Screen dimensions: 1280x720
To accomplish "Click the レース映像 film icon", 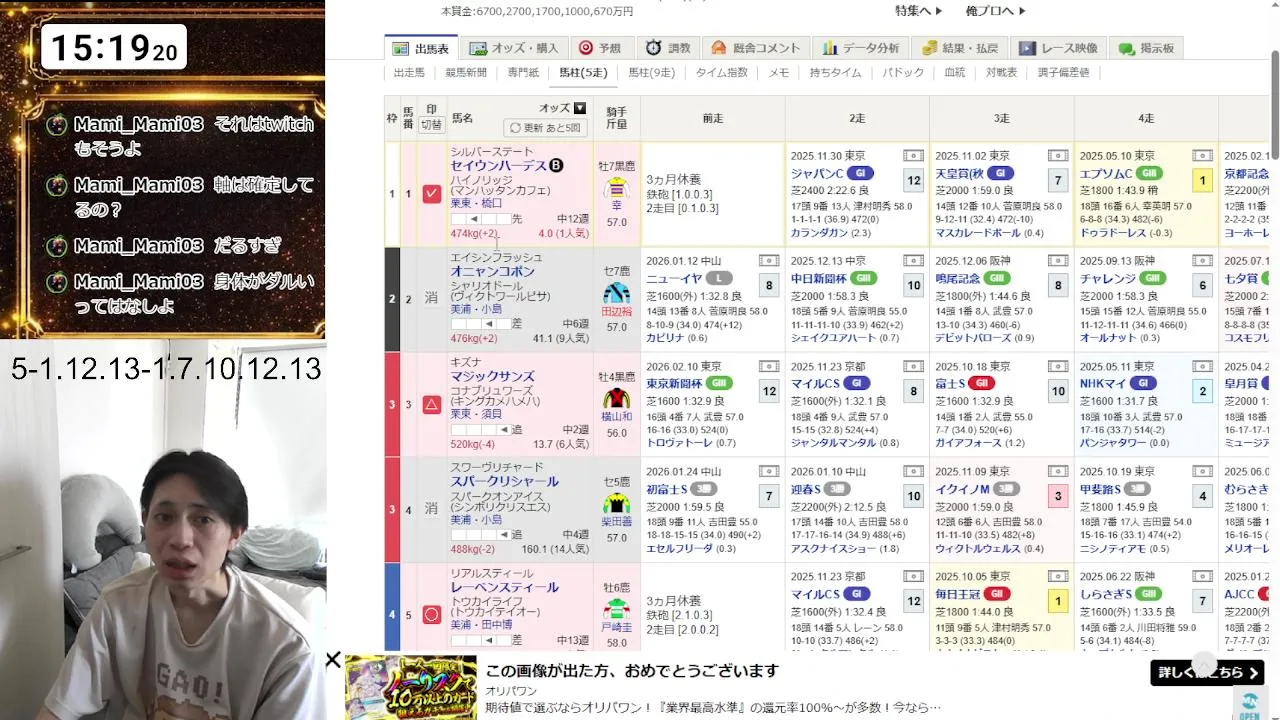I will pos(1027,48).
